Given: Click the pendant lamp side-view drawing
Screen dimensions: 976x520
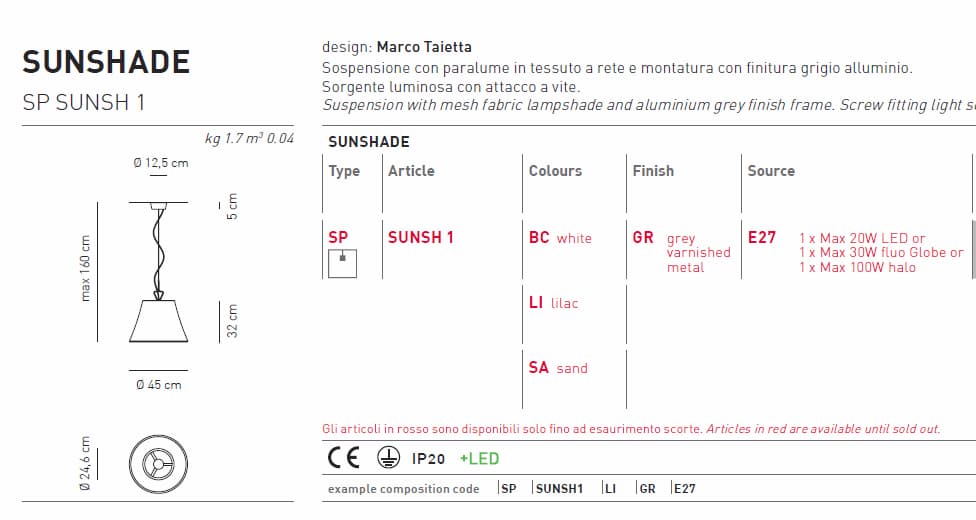Looking at the screenshot, I should pyautogui.click(x=158, y=272).
